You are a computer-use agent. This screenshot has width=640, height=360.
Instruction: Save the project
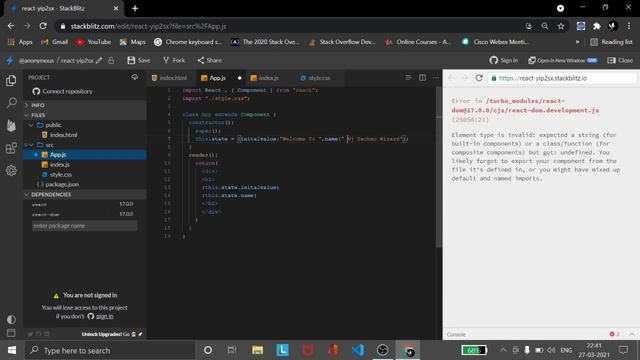point(139,60)
